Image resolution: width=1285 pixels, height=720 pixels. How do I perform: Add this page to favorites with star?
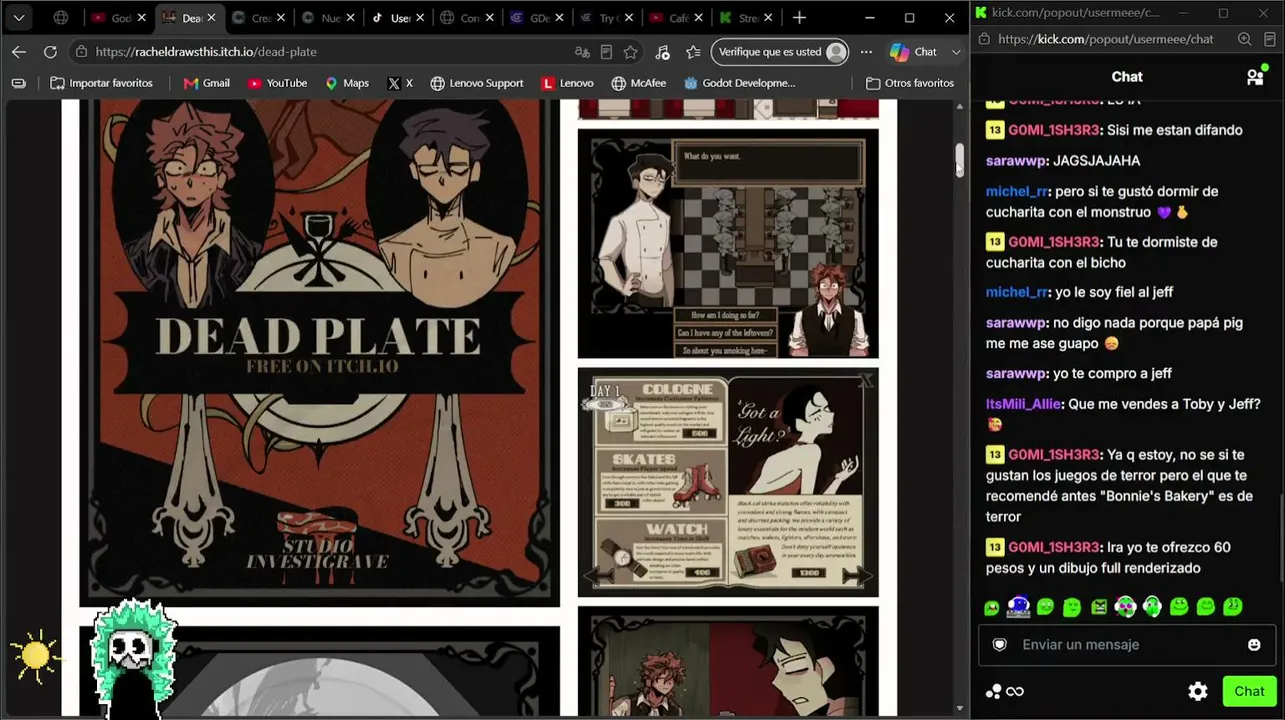click(x=630, y=52)
